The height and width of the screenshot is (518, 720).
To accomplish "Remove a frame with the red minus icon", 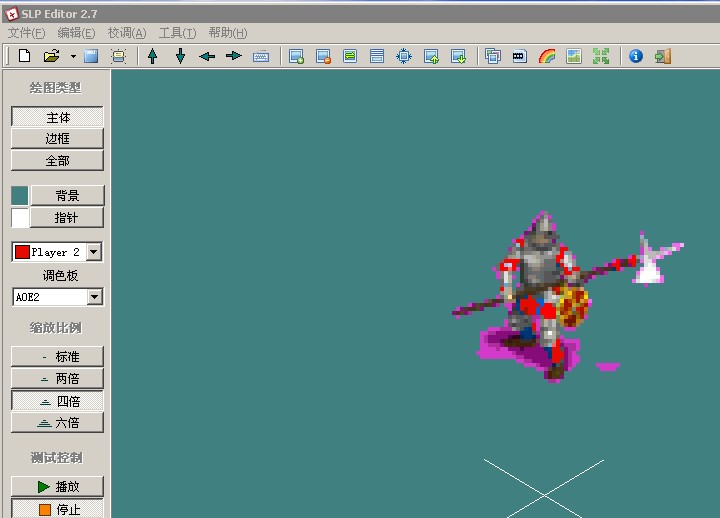I will pos(323,56).
